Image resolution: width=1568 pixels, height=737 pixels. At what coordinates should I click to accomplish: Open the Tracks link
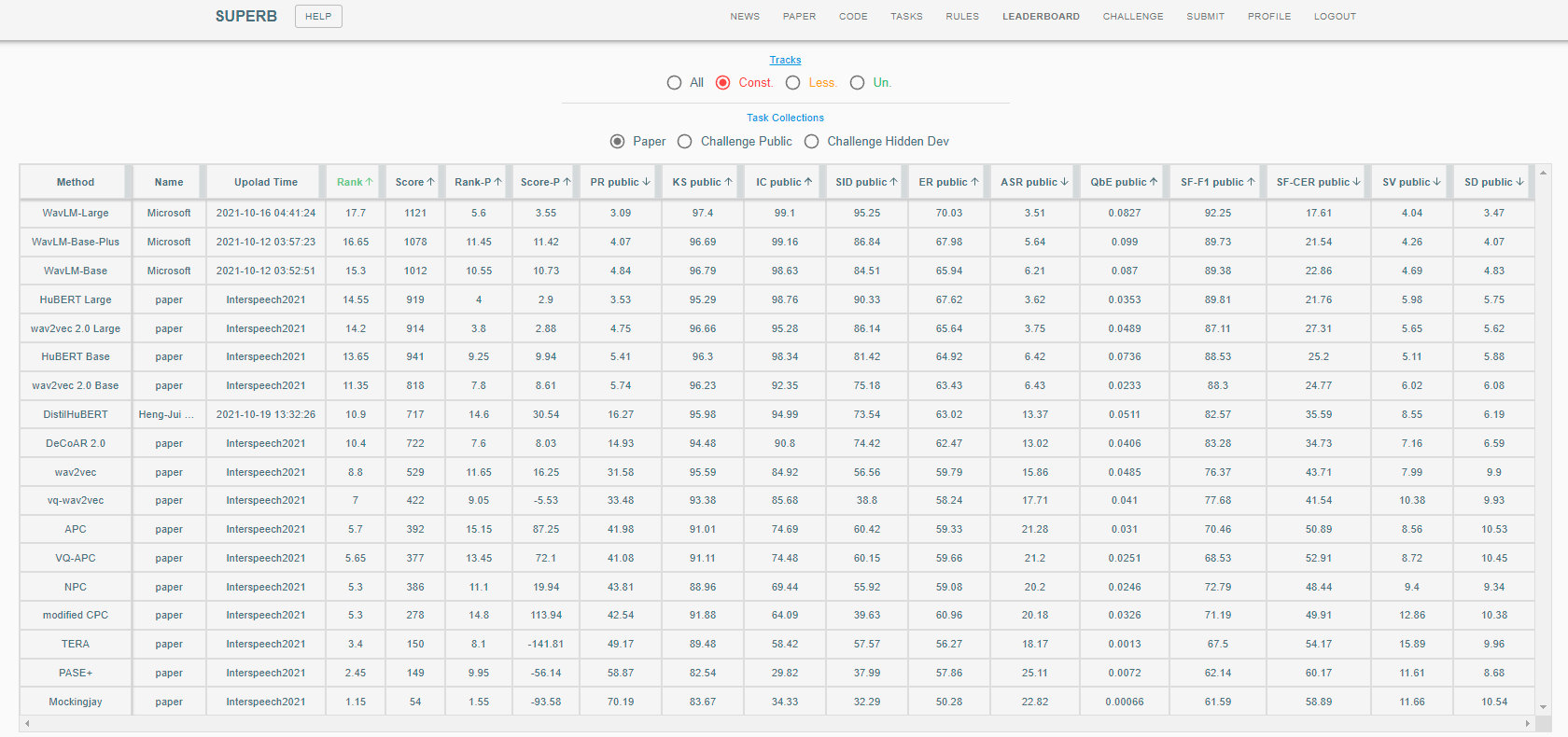785,60
